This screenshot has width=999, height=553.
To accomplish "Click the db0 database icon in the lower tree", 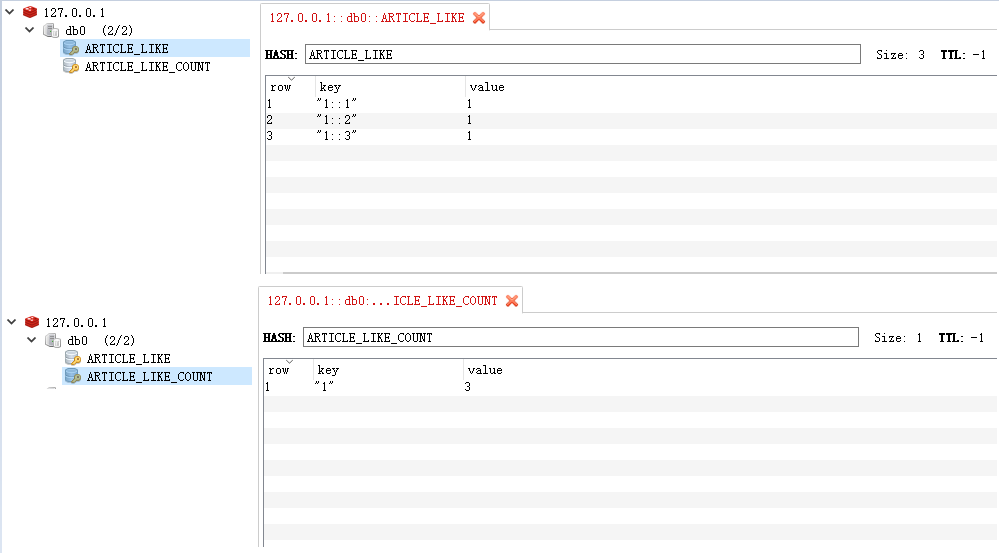I will coord(52,340).
